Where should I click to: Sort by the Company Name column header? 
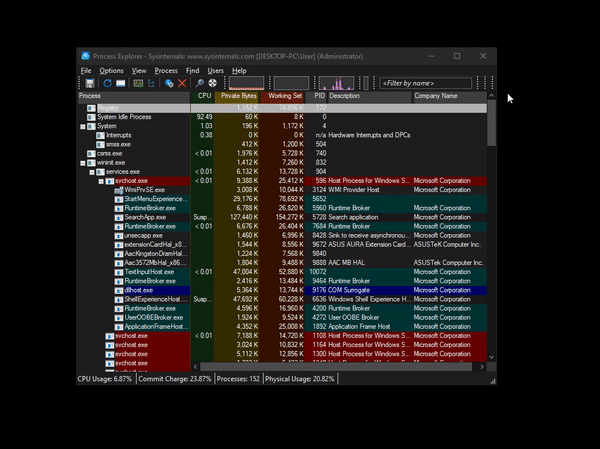click(x=449, y=96)
